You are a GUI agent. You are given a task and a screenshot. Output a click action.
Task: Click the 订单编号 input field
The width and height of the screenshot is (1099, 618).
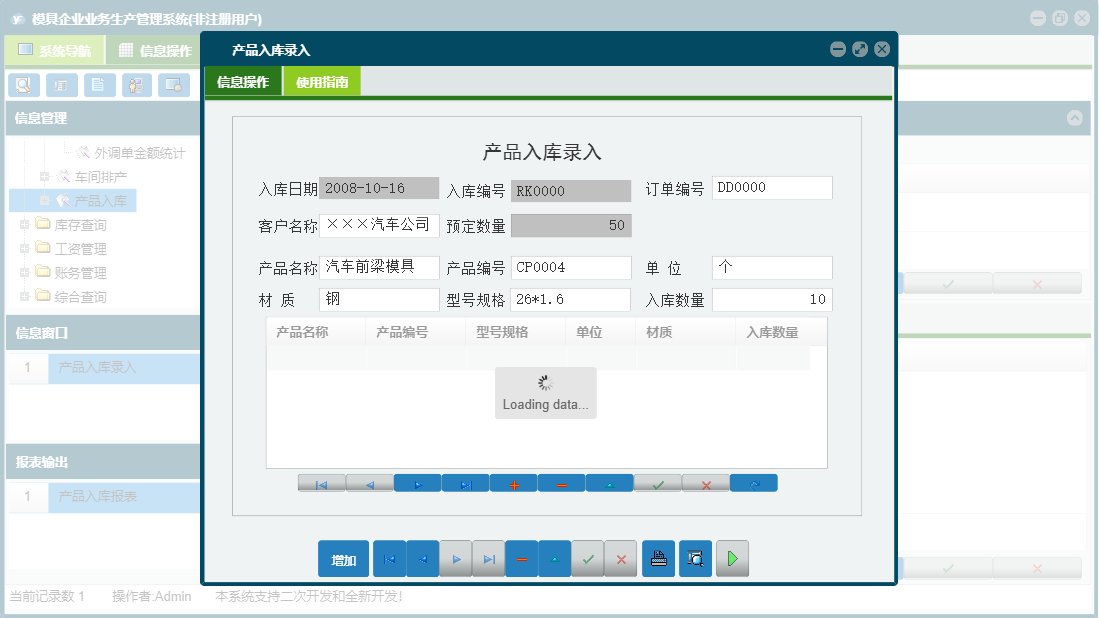tap(772, 187)
